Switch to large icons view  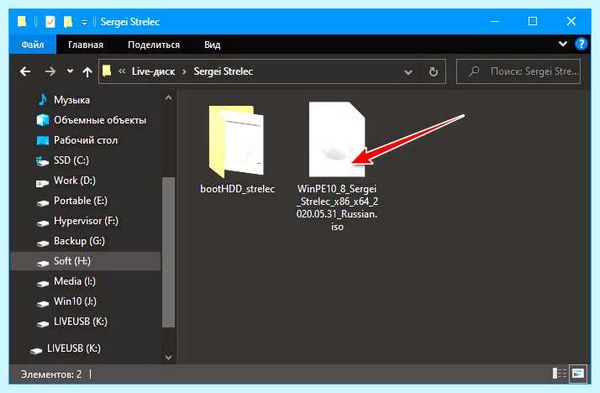(x=578, y=373)
